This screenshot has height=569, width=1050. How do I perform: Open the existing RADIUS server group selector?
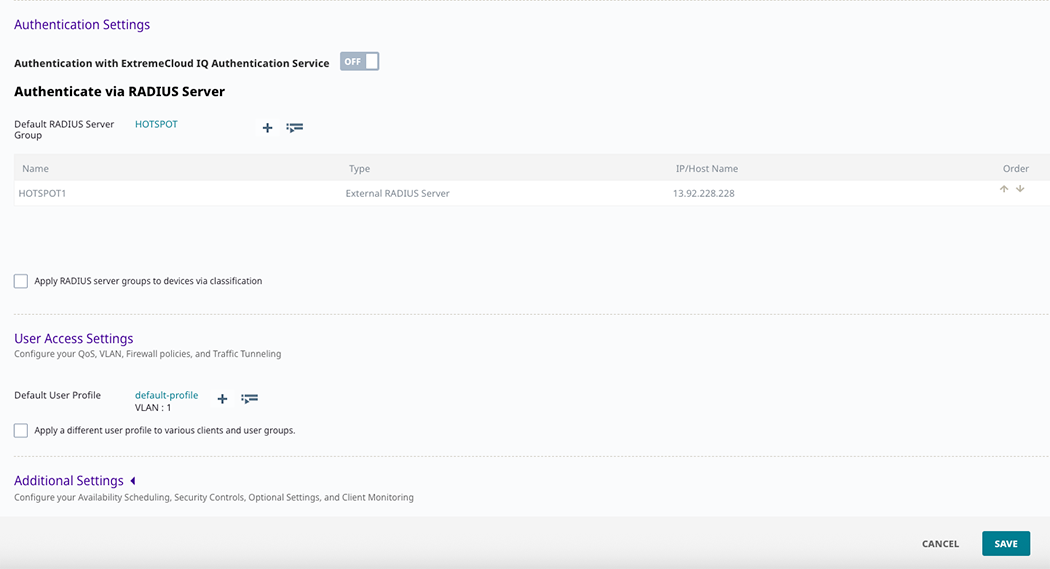pos(294,128)
